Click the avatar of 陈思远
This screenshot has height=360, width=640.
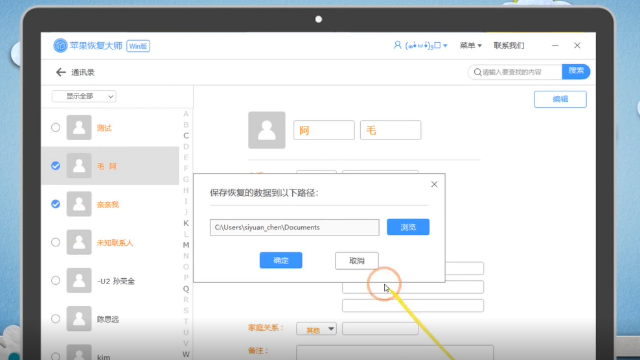79,318
